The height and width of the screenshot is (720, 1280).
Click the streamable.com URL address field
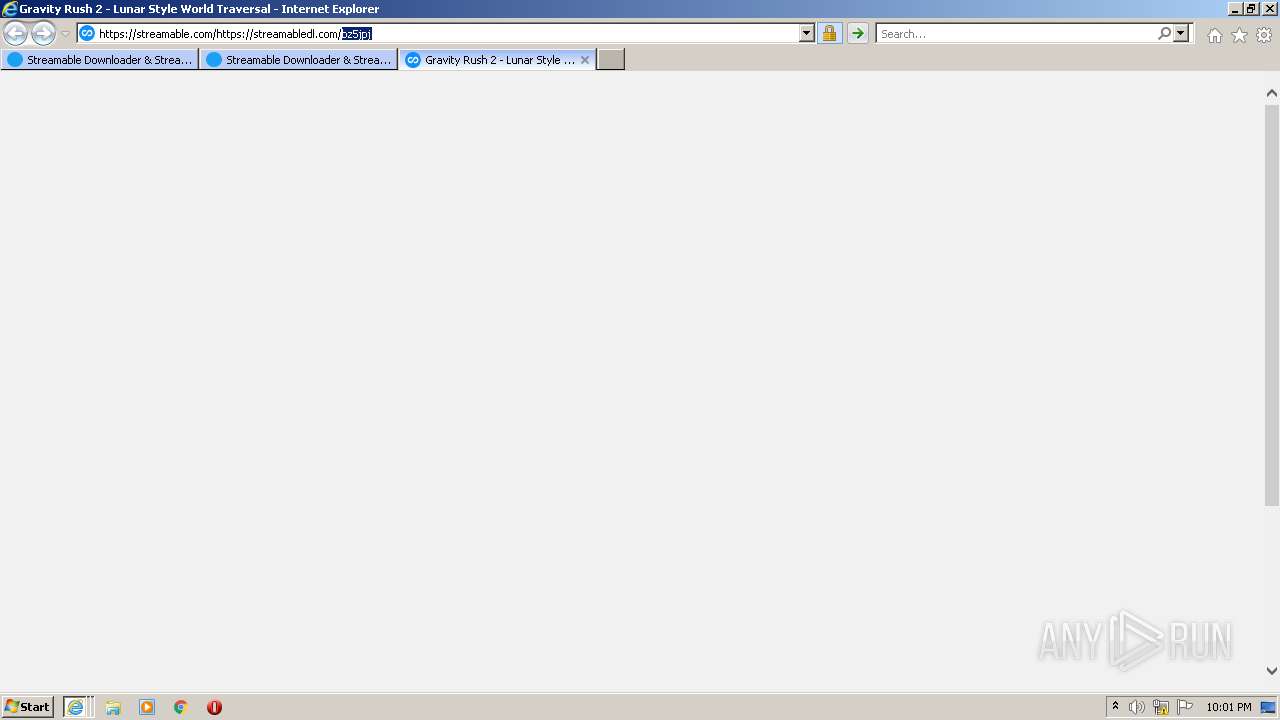(x=447, y=33)
